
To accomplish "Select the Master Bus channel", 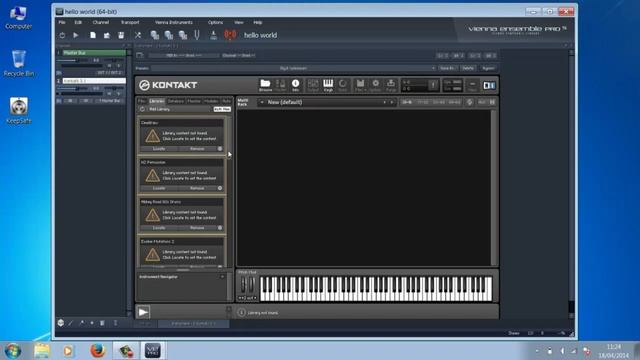I will click(94, 53).
